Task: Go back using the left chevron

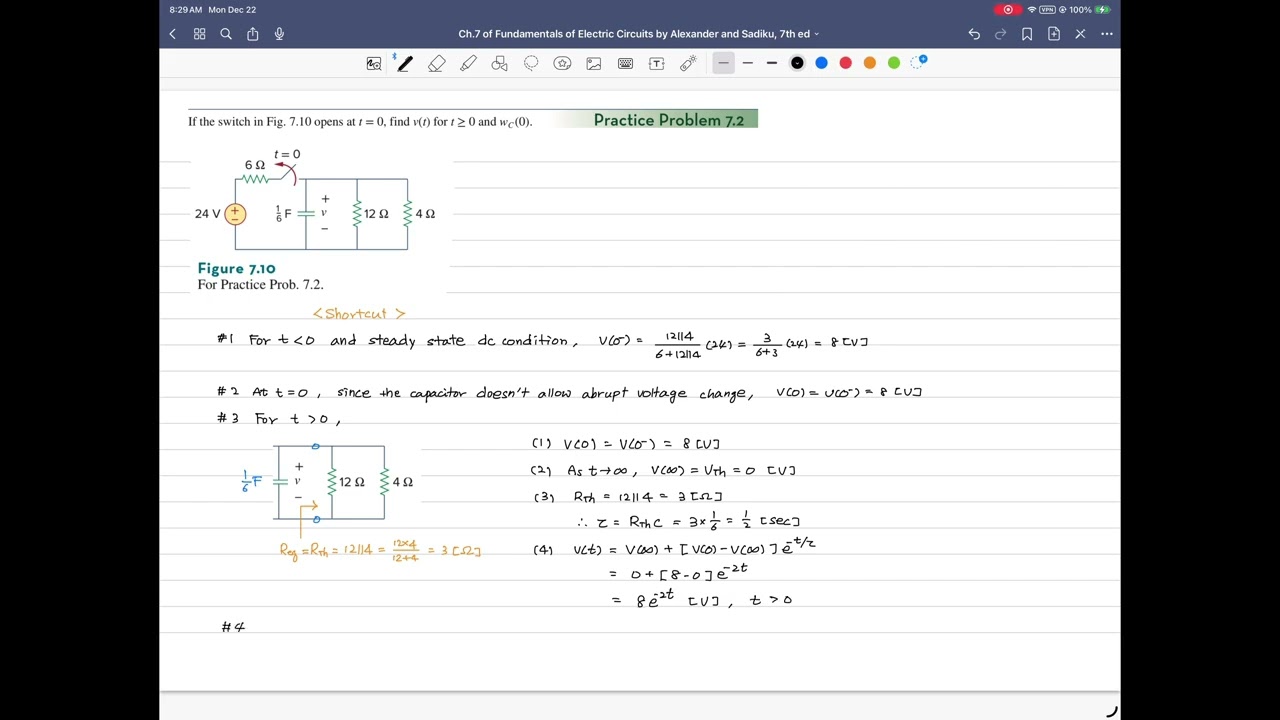Action: point(172,34)
